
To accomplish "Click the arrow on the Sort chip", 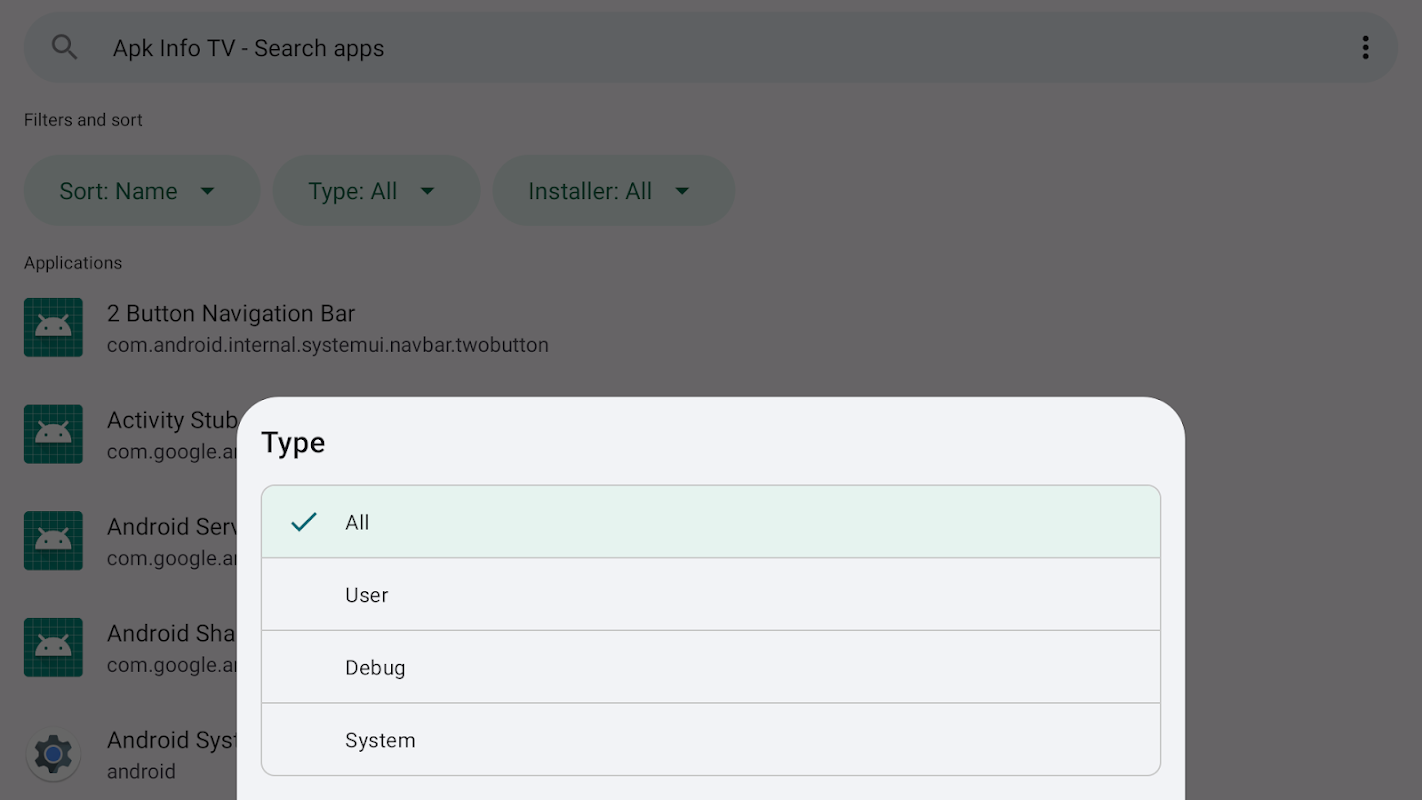I will [208, 191].
